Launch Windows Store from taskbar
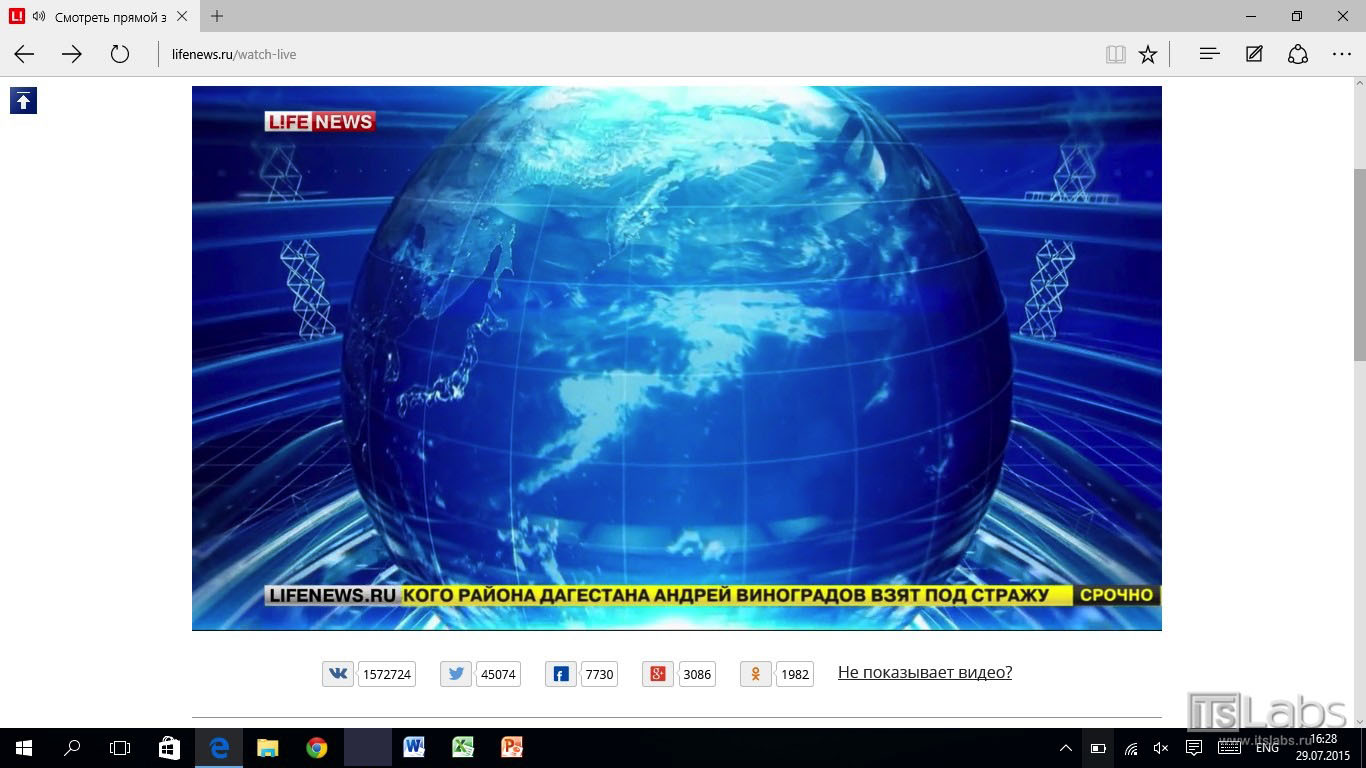Image resolution: width=1366 pixels, height=768 pixels. [170, 747]
